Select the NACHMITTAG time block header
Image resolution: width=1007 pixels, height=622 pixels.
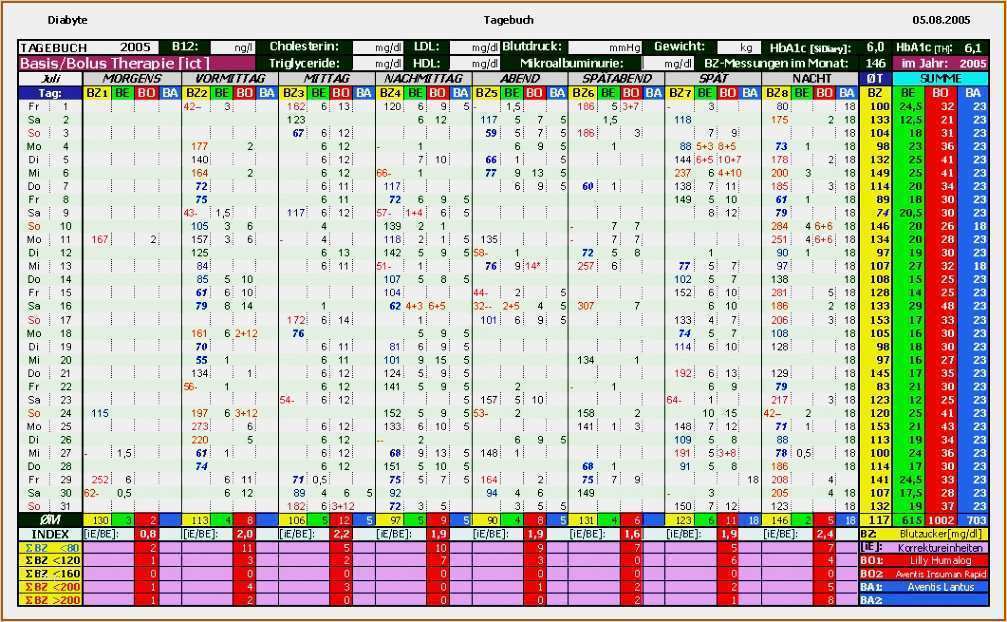422,78
